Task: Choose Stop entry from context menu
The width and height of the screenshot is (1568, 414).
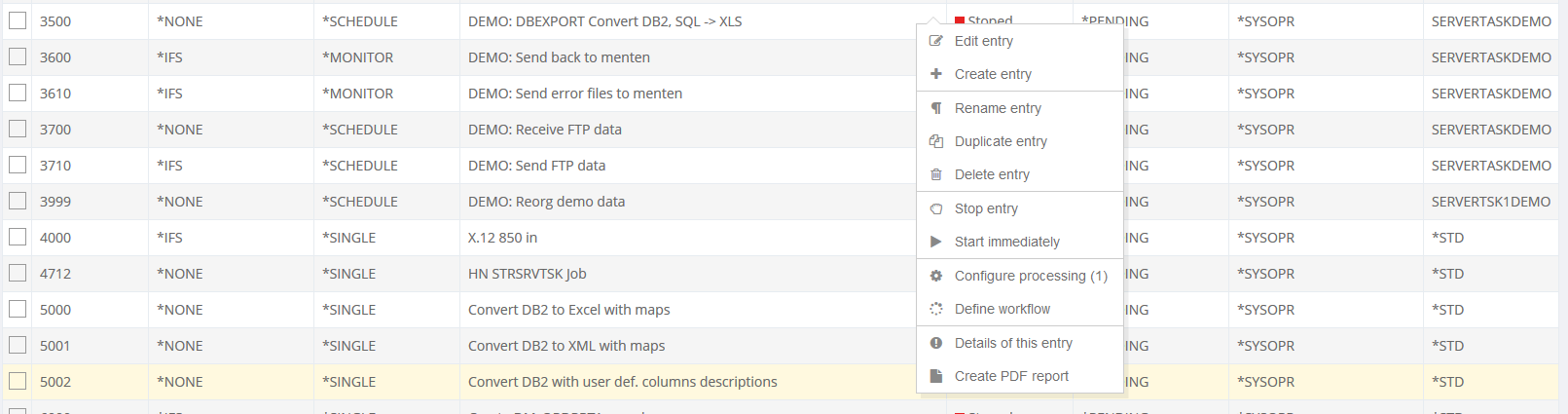Action: [986, 208]
